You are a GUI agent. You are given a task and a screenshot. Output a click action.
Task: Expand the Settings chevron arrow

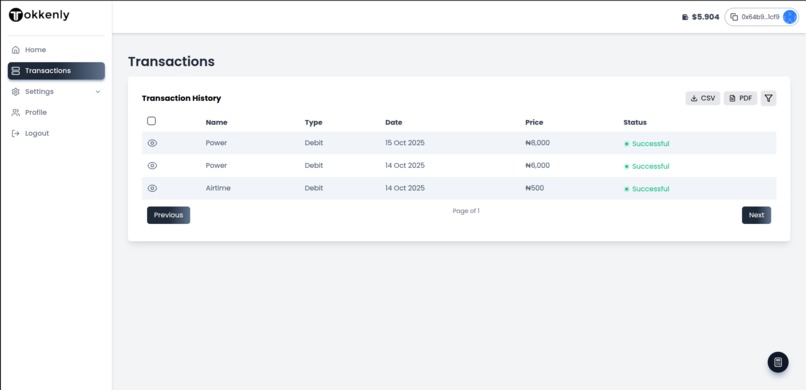98,92
